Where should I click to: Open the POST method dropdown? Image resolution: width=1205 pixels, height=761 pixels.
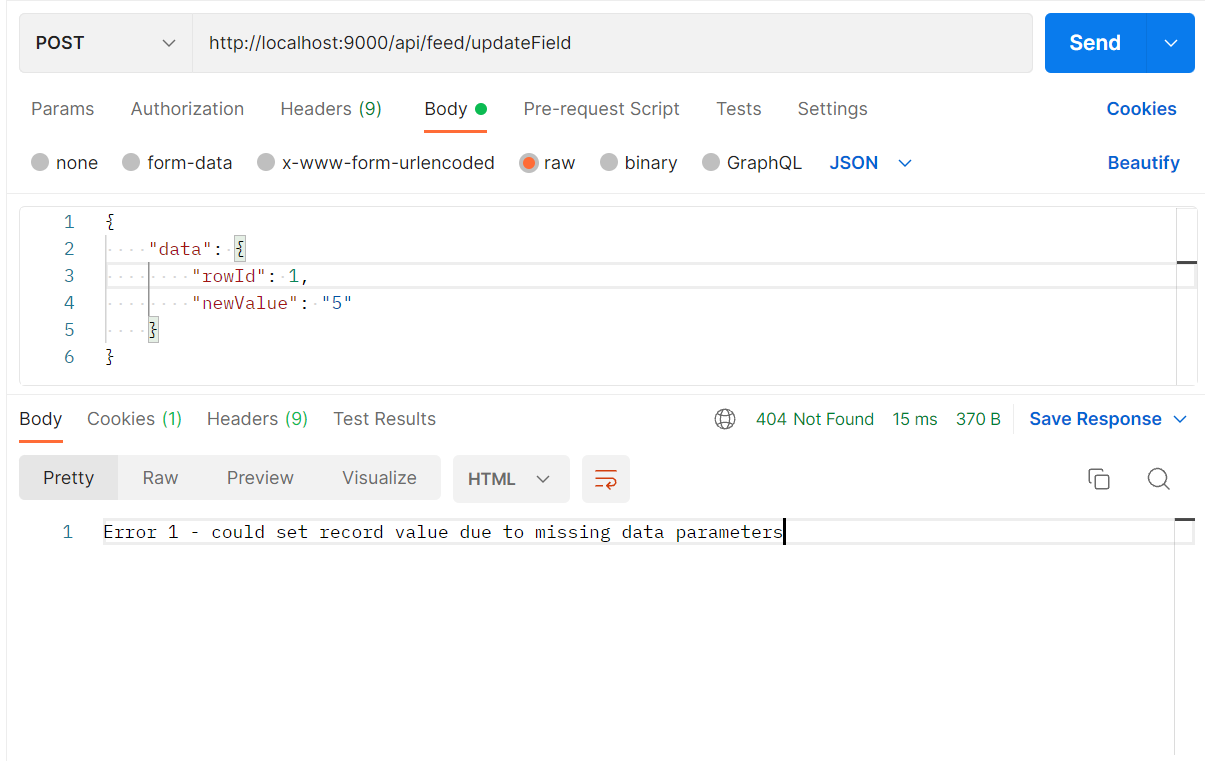(x=106, y=43)
